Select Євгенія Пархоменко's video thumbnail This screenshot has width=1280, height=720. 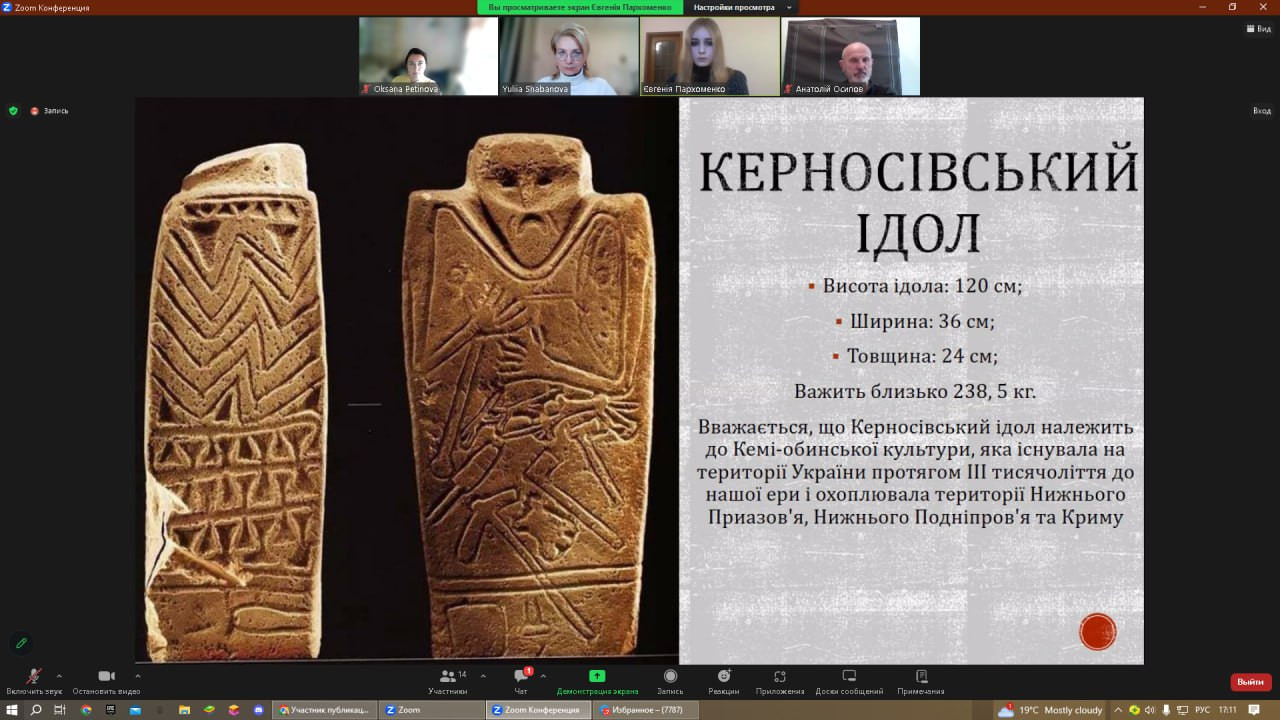click(x=710, y=56)
